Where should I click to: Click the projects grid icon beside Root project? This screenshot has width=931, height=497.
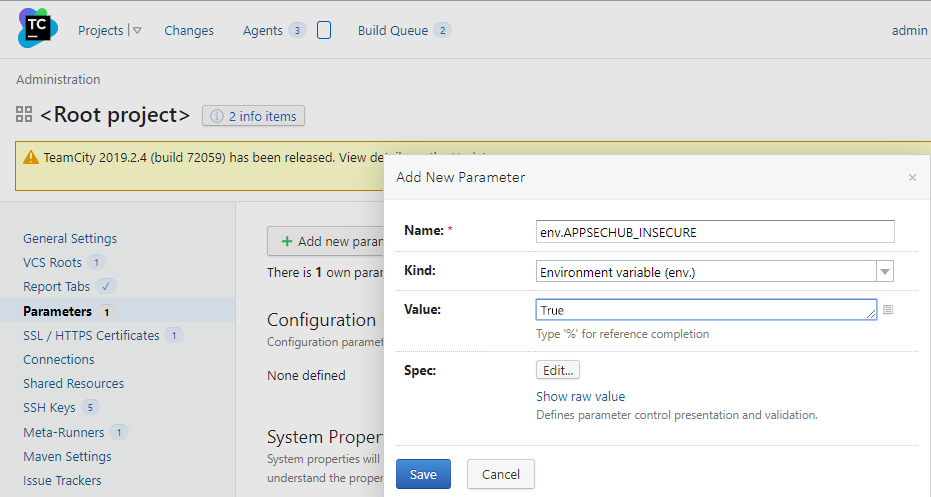pyautogui.click(x=25, y=115)
